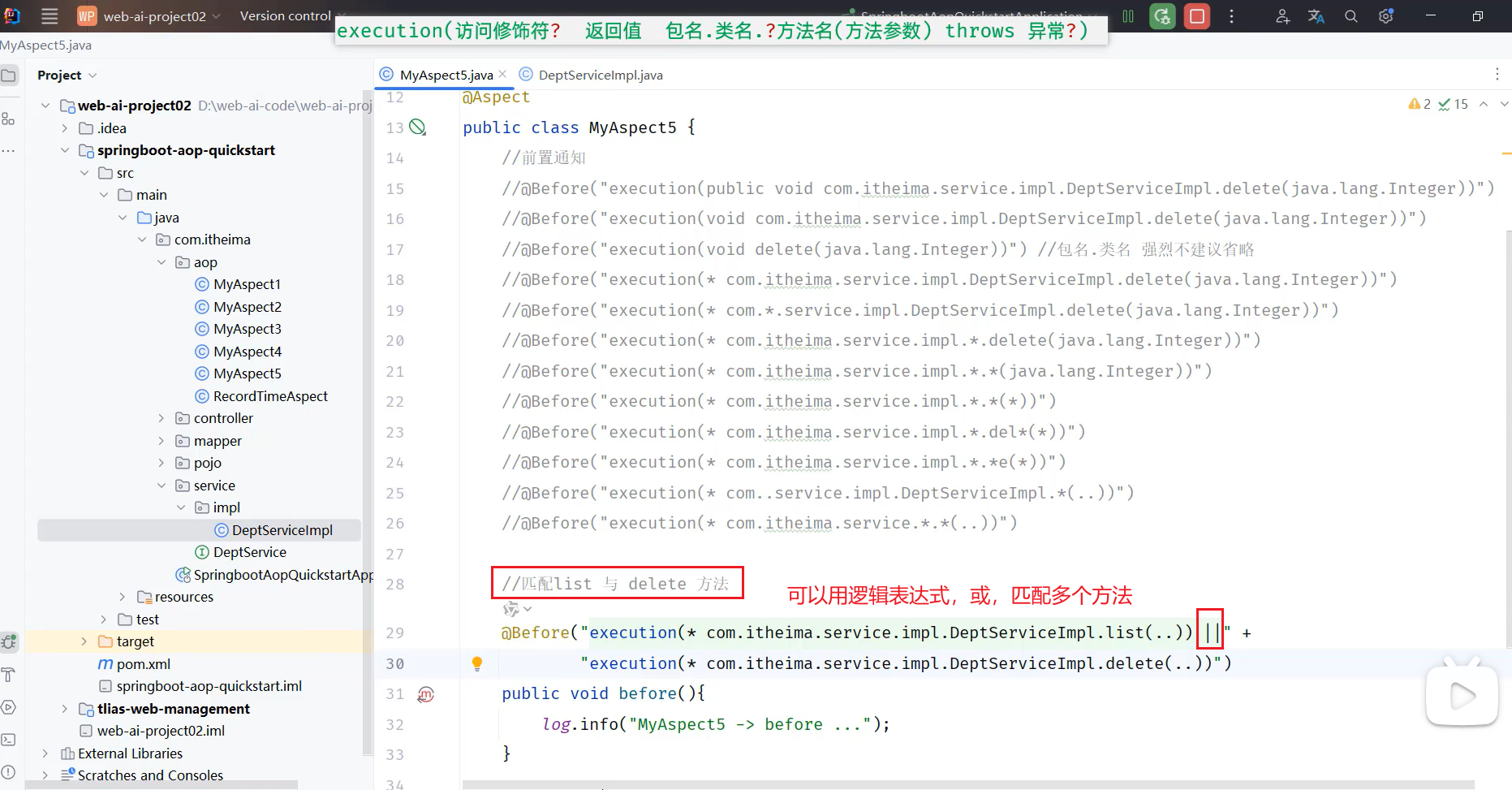This screenshot has height=790, width=1512.
Task: Collapse the src folder
Action: (x=84, y=173)
